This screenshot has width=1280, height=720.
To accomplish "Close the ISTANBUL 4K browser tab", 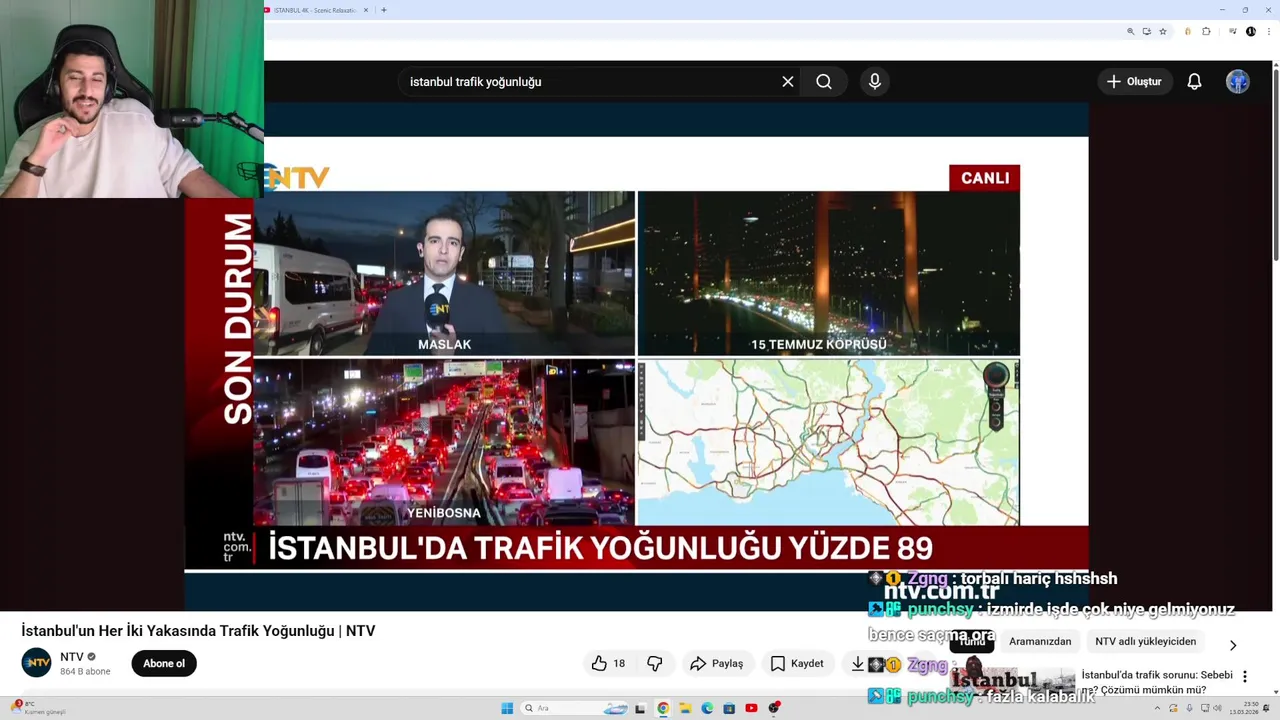I will 366,10.
